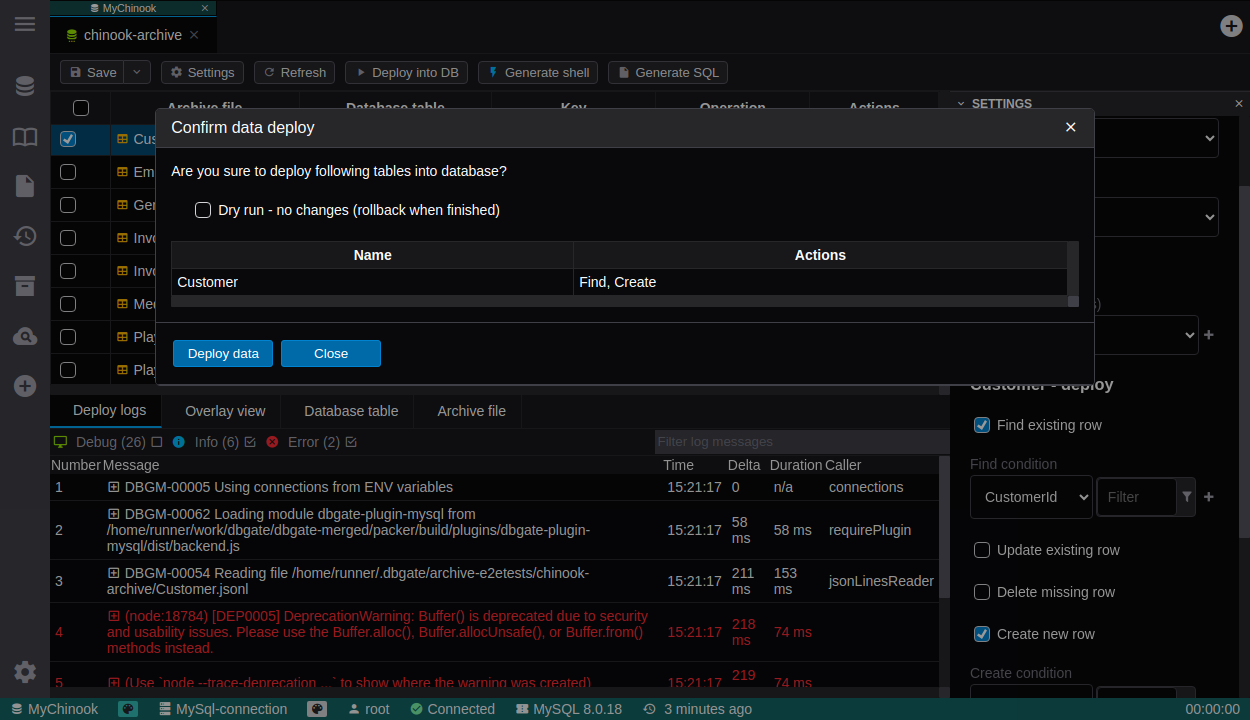Click the settings gear in sidebar
The height and width of the screenshot is (720, 1250).
point(25,672)
